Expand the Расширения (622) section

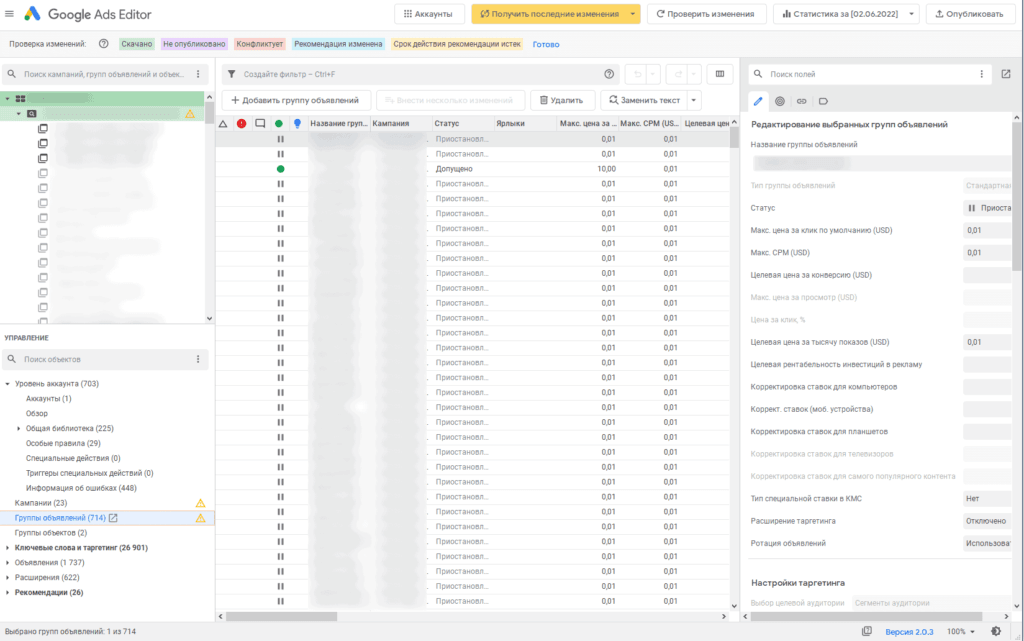[7, 578]
